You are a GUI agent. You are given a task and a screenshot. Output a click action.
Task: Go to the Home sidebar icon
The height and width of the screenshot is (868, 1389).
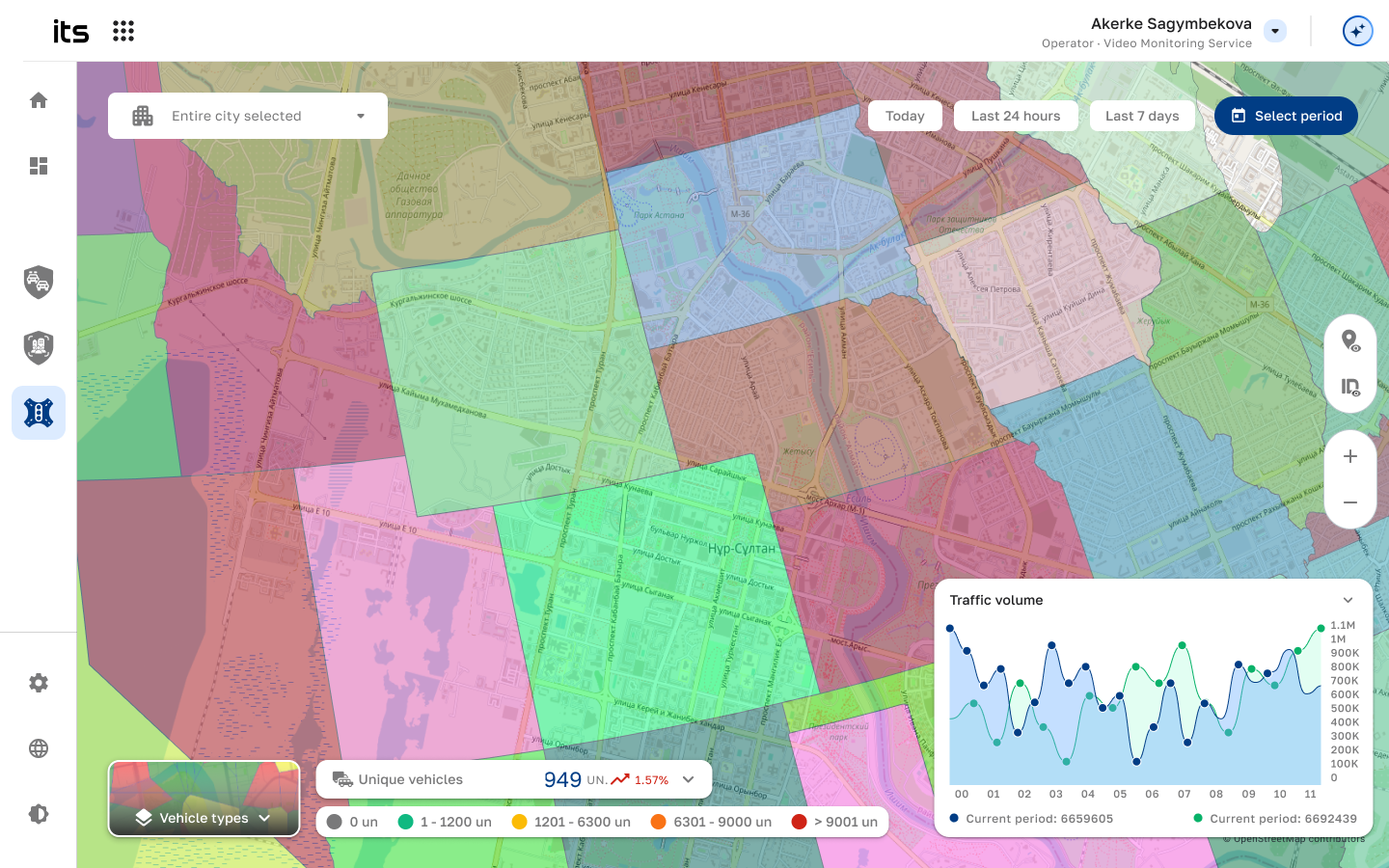(x=39, y=100)
